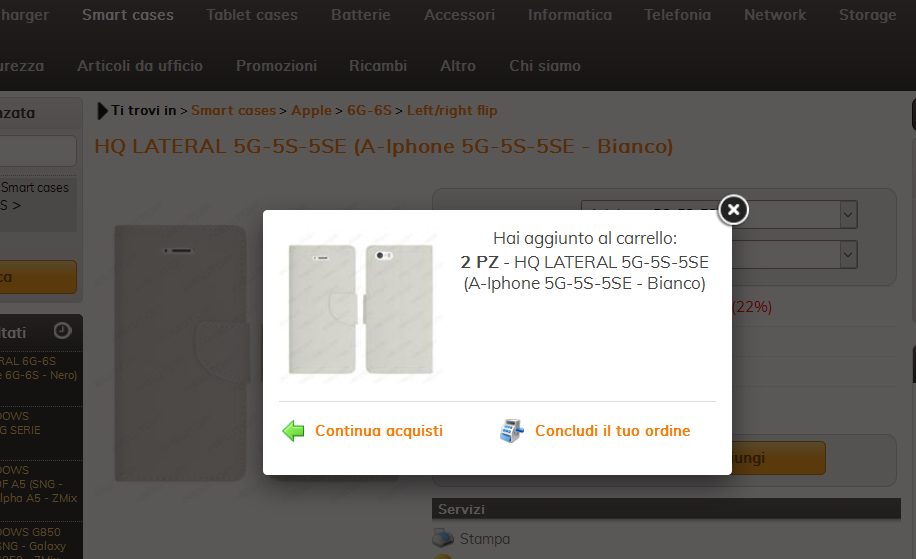Open the second product option dropdown arrow
Viewport: 916px width, 559px height.
pyautogui.click(x=848, y=255)
